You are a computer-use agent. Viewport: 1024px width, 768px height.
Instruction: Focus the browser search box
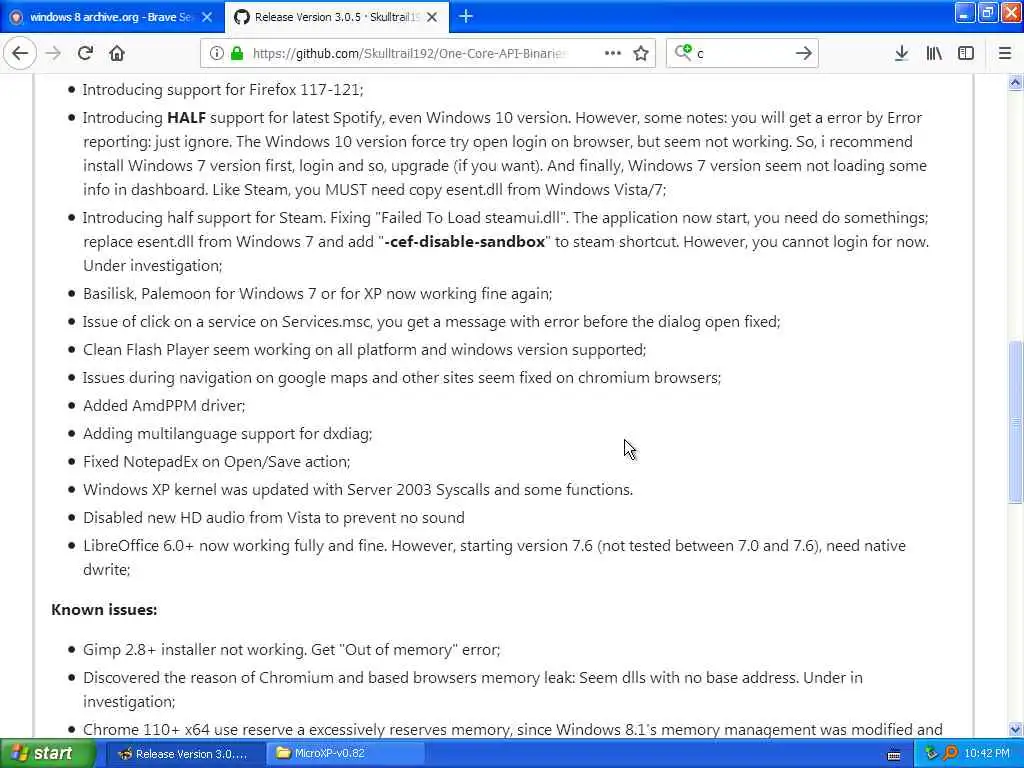click(x=743, y=54)
